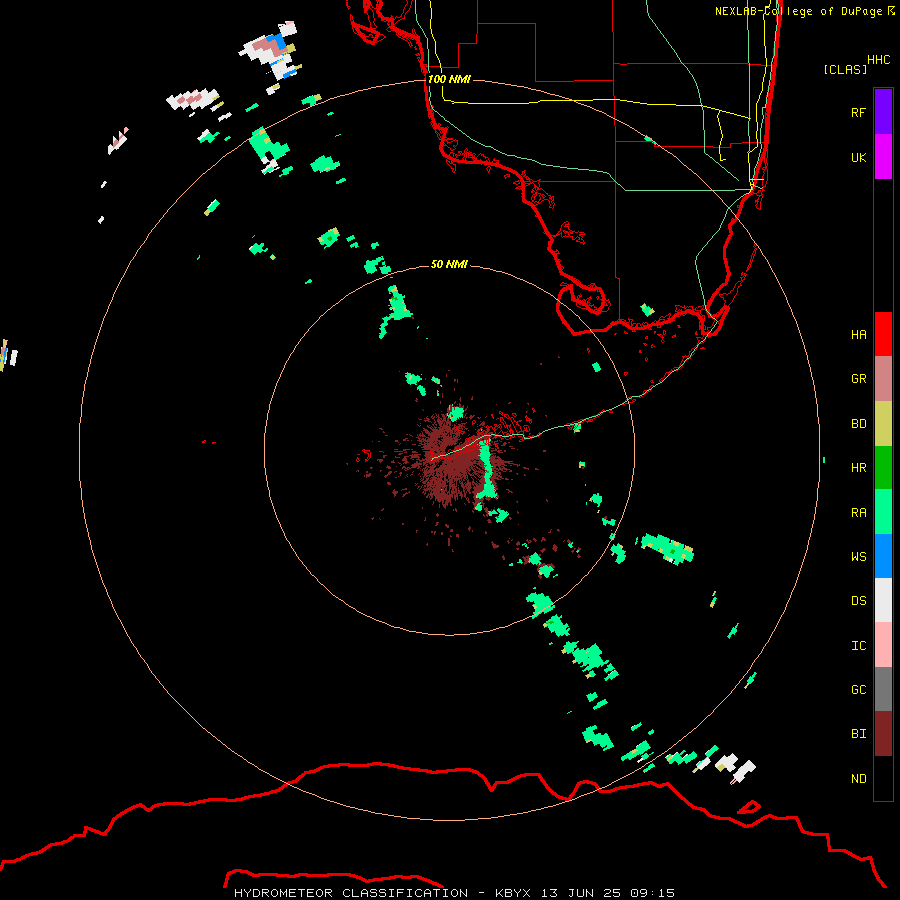
Task: Select the magenta UK legend swatch
Action: point(883,157)
